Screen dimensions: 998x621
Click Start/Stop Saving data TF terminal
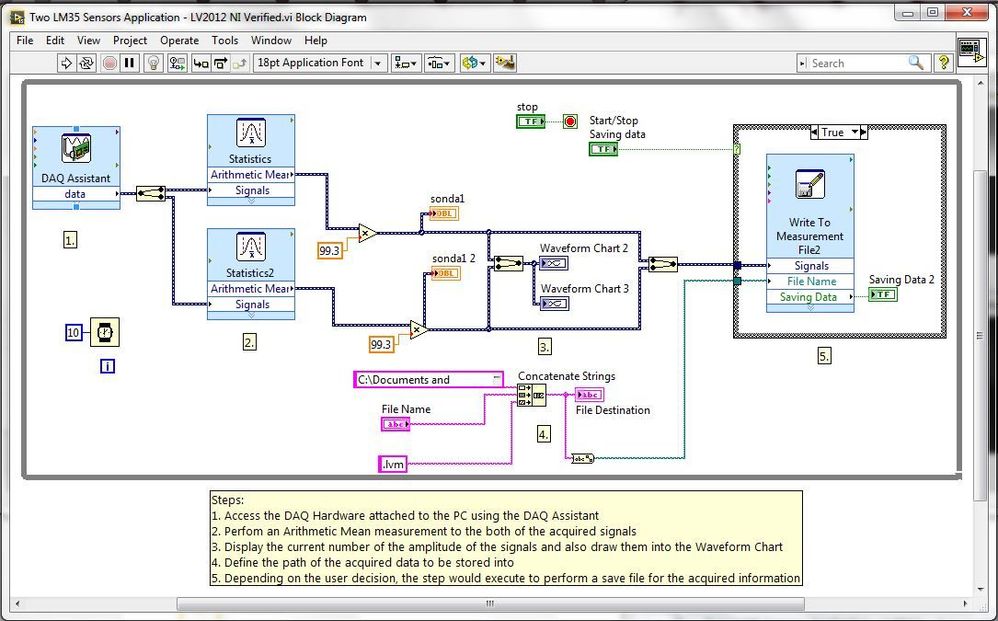603,149
